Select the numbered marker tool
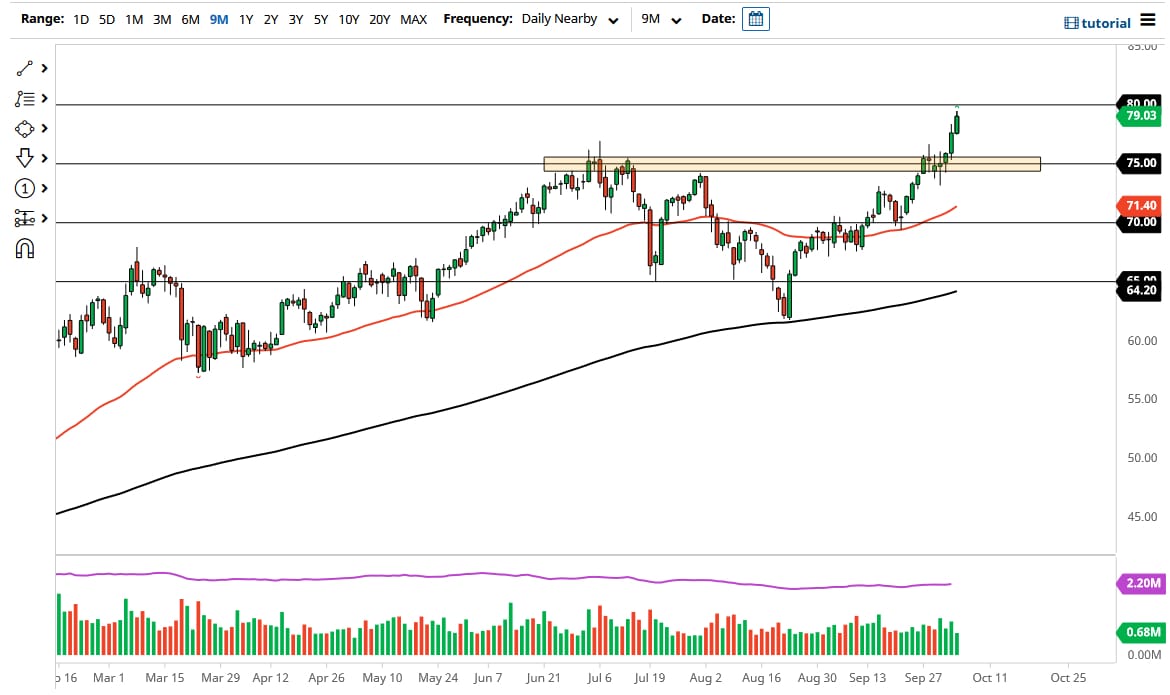Viewport: 1170px width, 695px height. tap(25, 188)
